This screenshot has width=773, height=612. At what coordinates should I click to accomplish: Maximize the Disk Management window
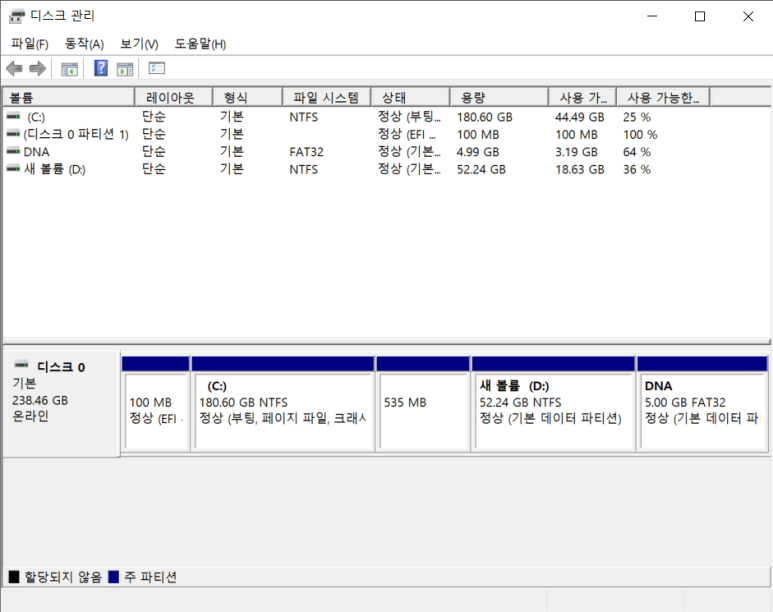coord(700,16)
